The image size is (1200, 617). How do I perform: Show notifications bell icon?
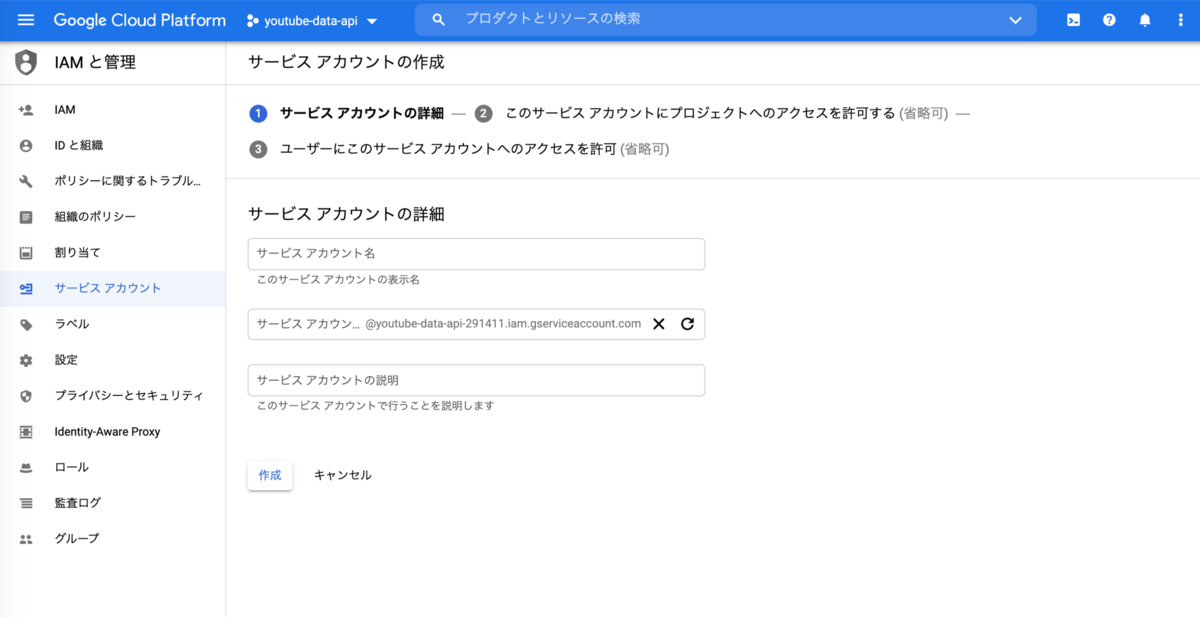coord(1145,20)
